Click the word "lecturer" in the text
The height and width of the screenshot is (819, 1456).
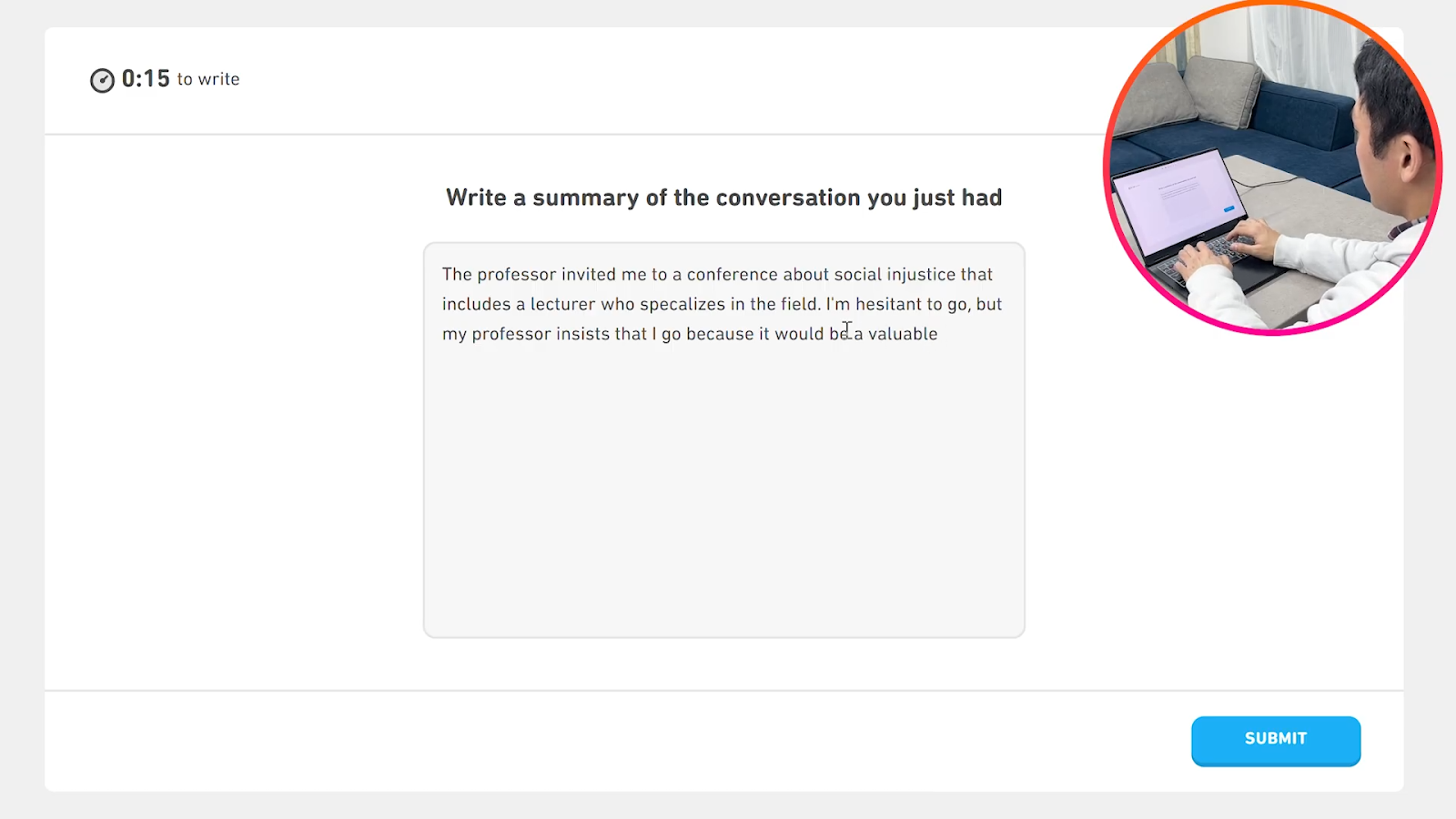coord(562,305)
